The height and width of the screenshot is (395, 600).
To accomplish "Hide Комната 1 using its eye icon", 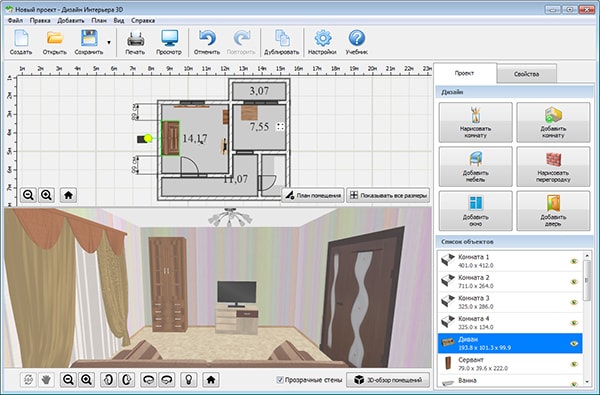I will [x=574, y=261].
